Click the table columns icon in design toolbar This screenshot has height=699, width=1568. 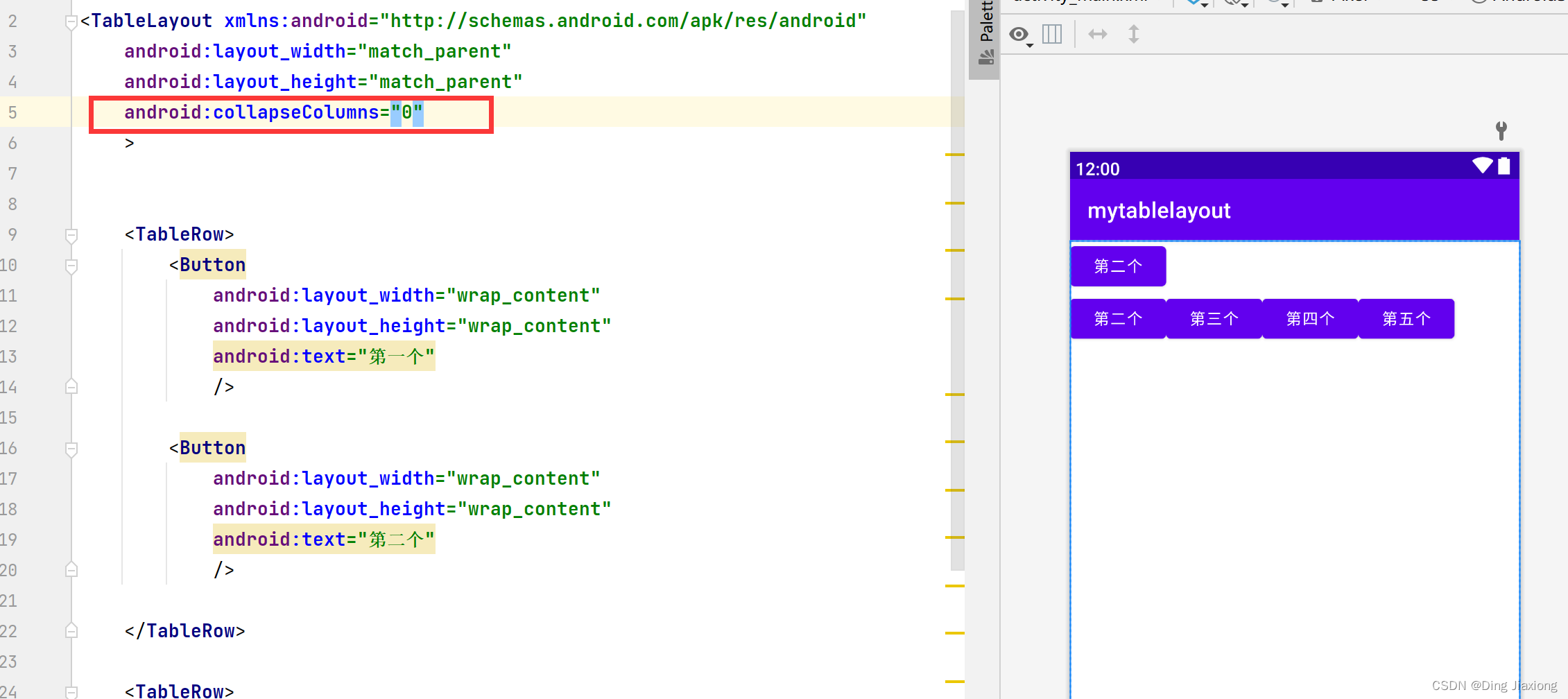coord(1052,34)
